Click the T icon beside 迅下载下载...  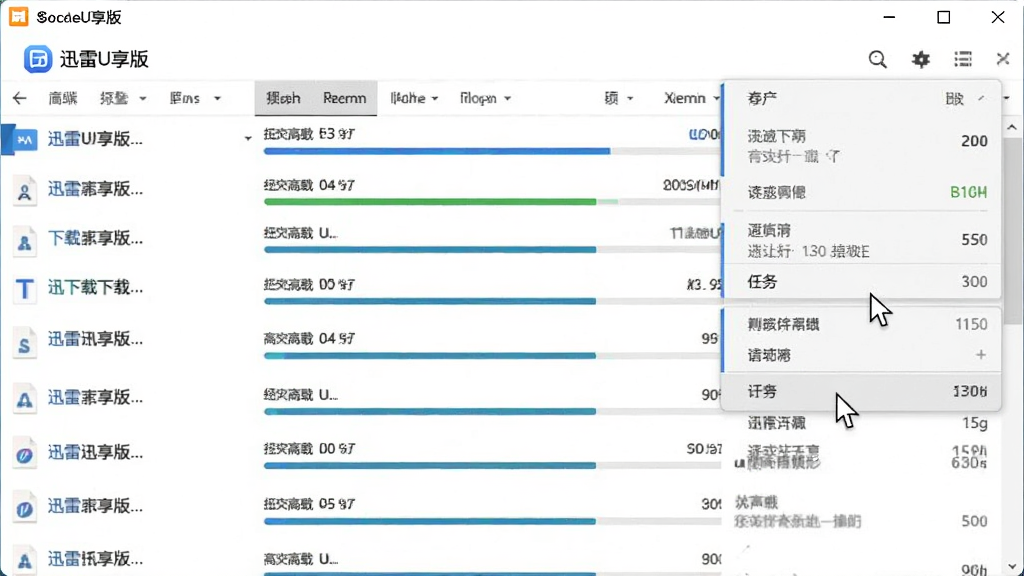(25, 288)
